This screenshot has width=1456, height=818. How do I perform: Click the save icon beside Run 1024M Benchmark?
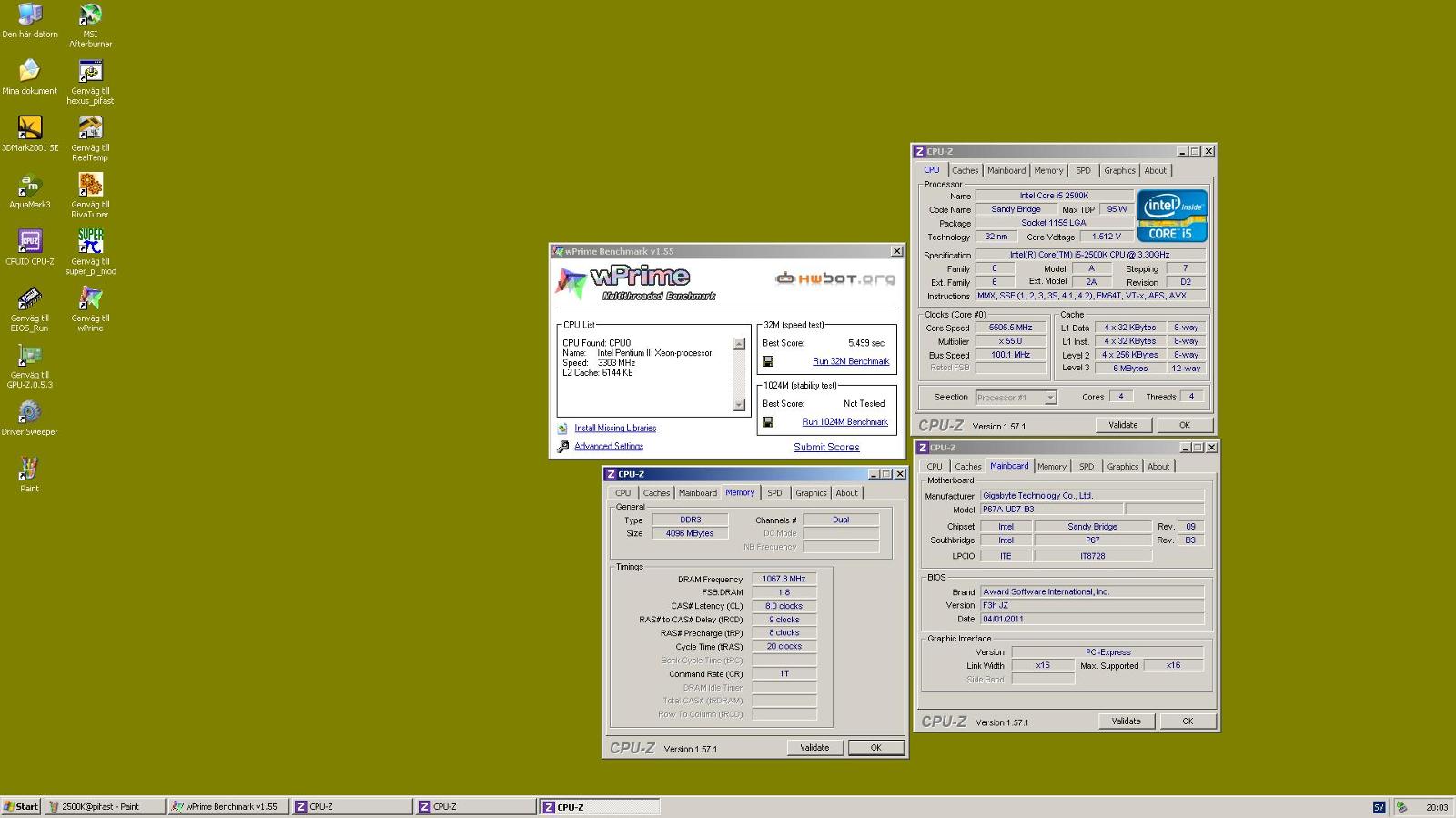pyautogui.click(x=768, y=422)
